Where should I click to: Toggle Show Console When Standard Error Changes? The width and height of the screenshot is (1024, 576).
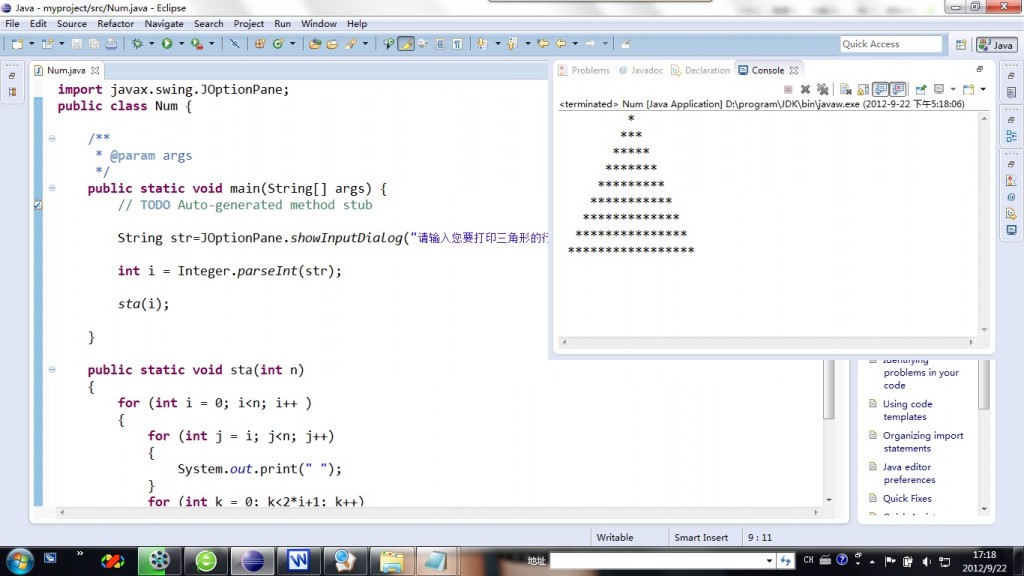click(x=897, y=89)
